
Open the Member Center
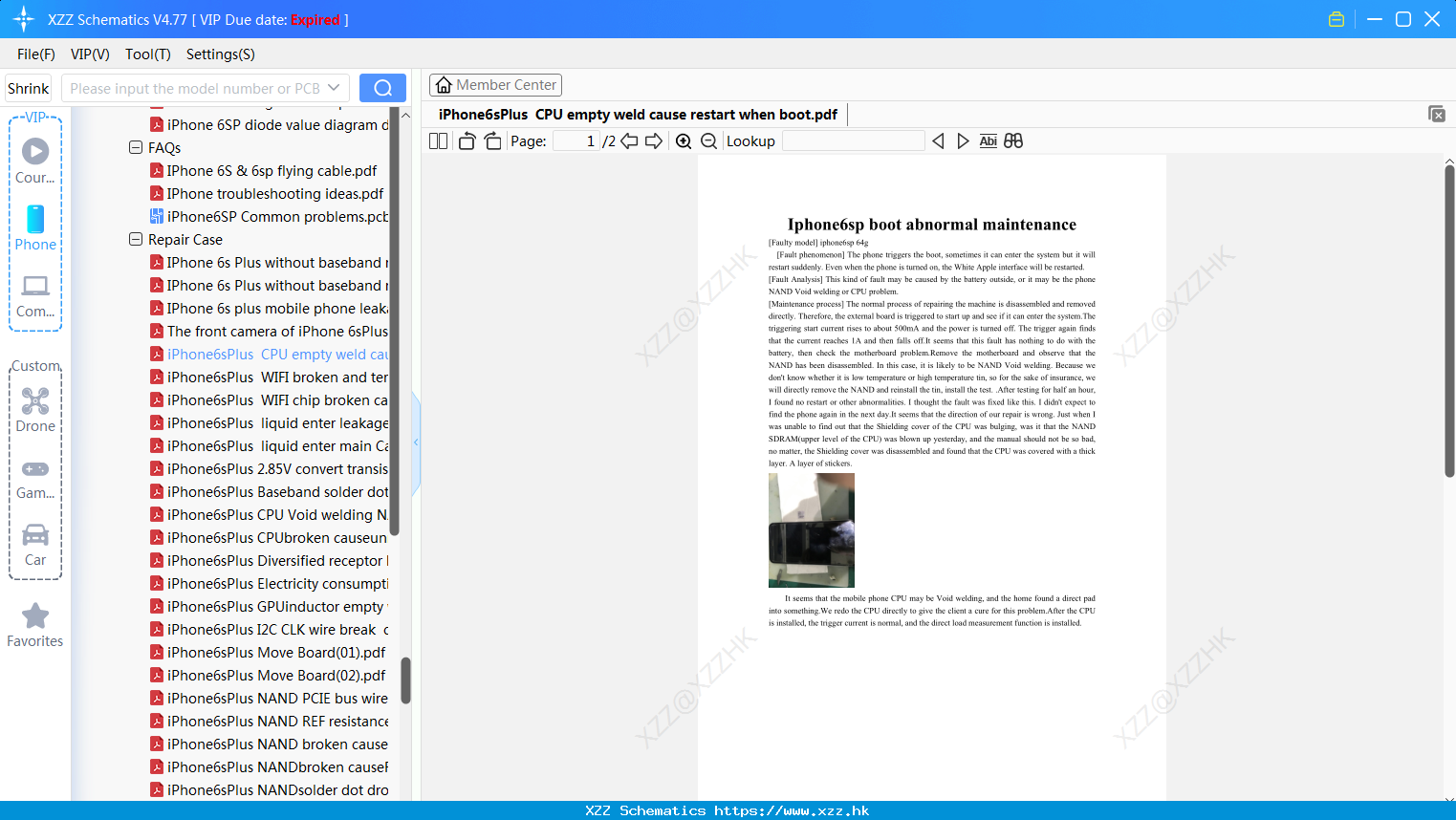[495, 85]
